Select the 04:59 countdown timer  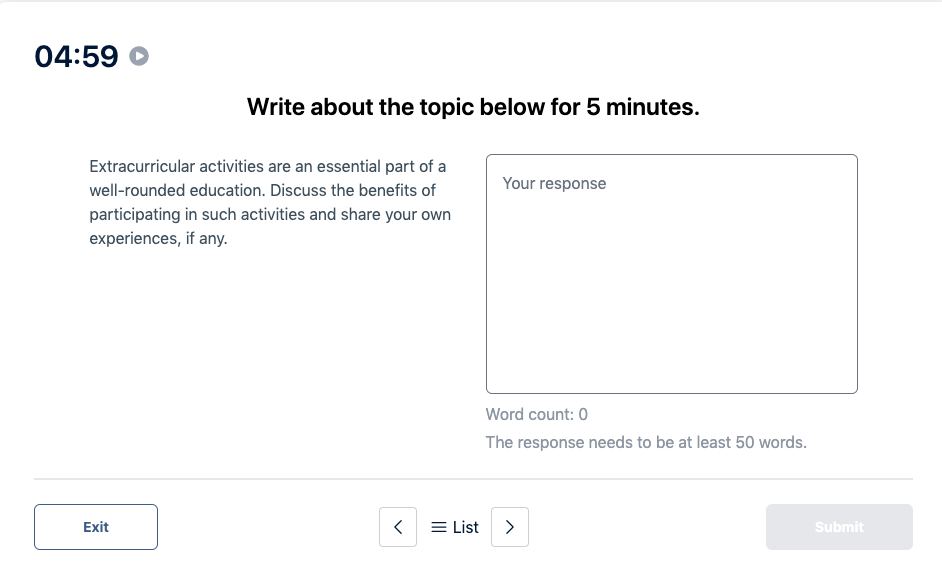click(76, 56)
